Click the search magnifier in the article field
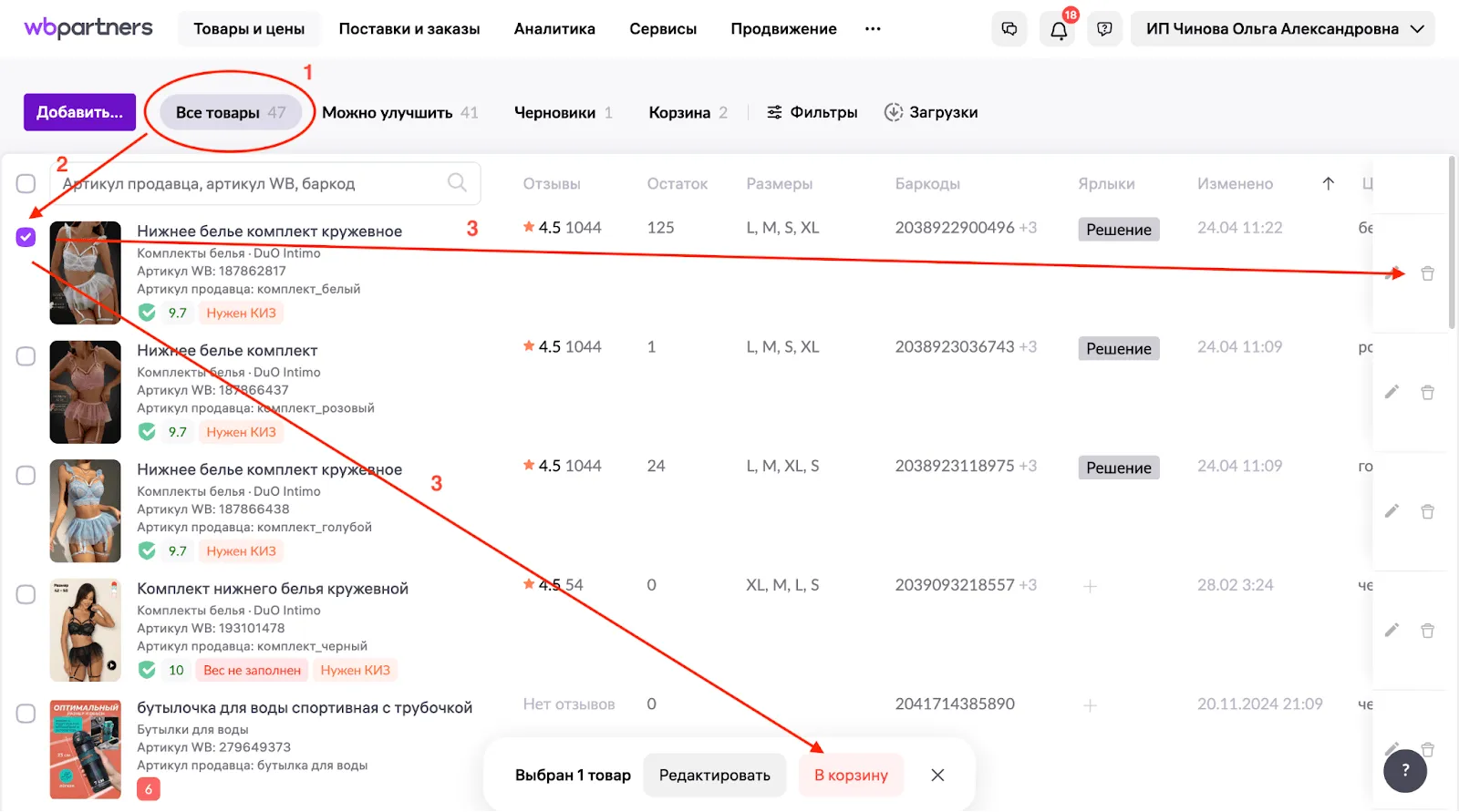This screenshot has width=1459, height=812. point(457,183)
